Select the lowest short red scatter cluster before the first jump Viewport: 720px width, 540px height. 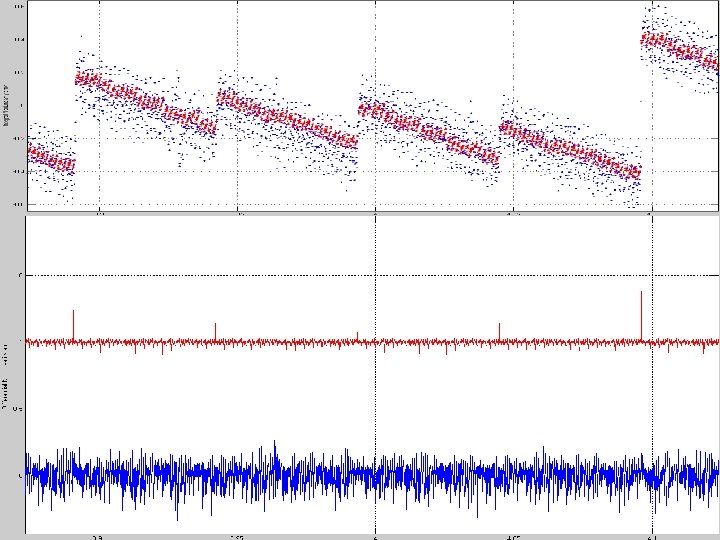[x=51, y=158]
